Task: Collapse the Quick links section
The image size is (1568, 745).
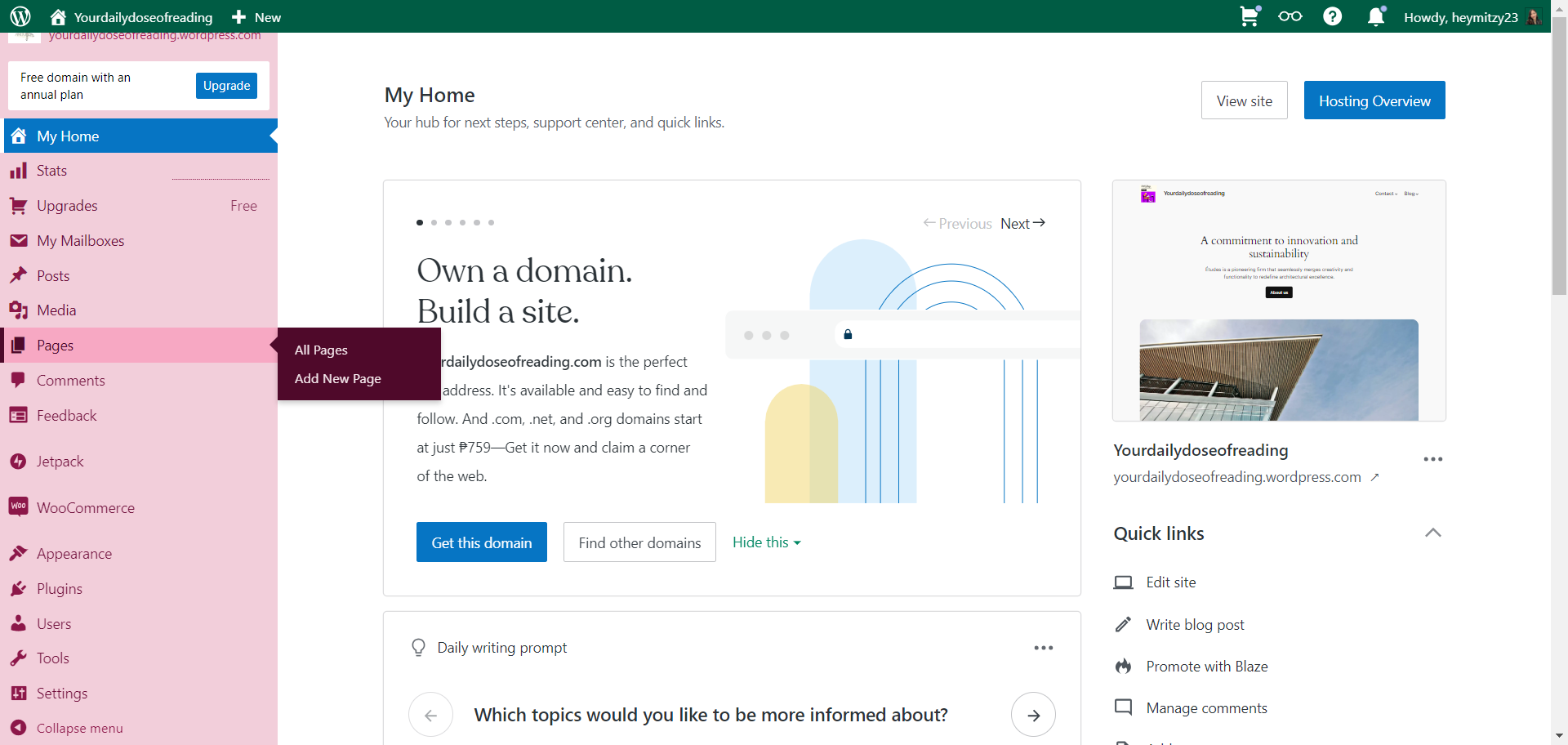Action: 1433,533
